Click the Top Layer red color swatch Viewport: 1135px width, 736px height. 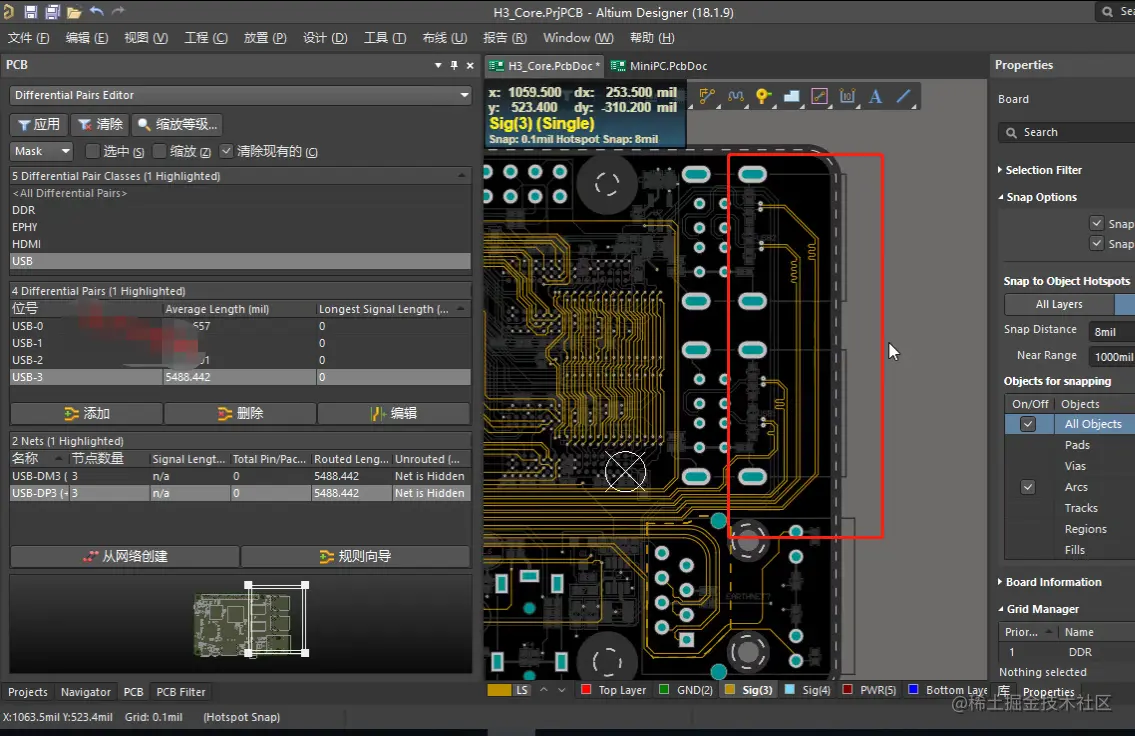587,690
